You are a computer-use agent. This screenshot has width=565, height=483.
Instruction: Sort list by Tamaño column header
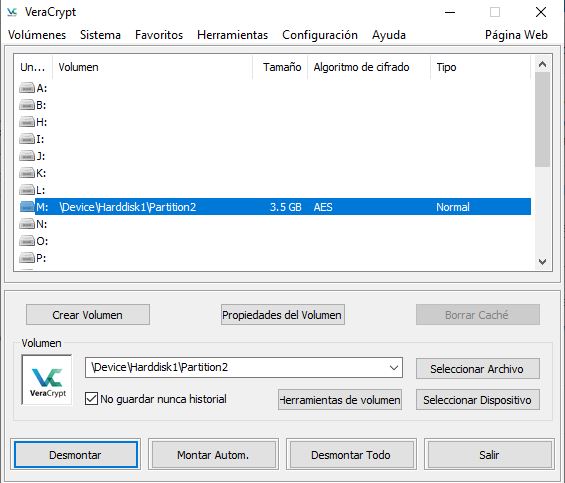[x=280, y=67]
